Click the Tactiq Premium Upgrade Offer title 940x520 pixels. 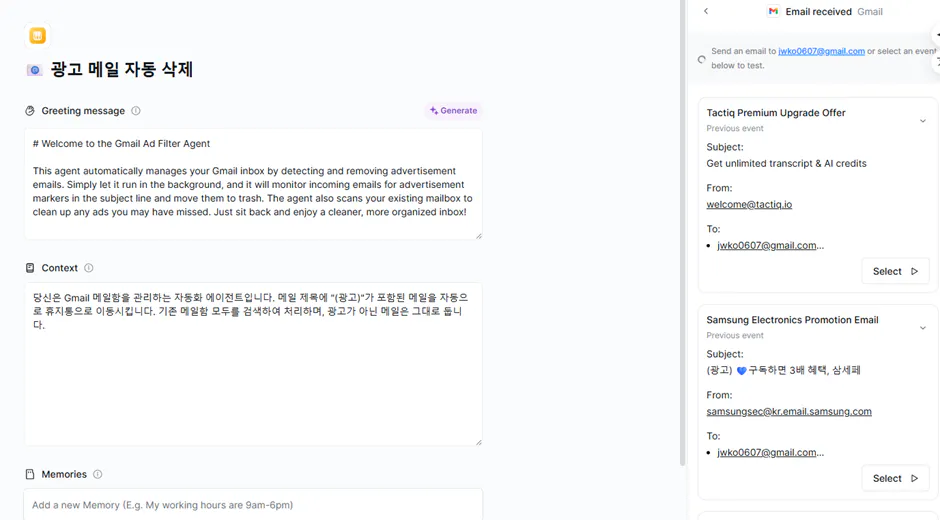(x=776, y=113)
